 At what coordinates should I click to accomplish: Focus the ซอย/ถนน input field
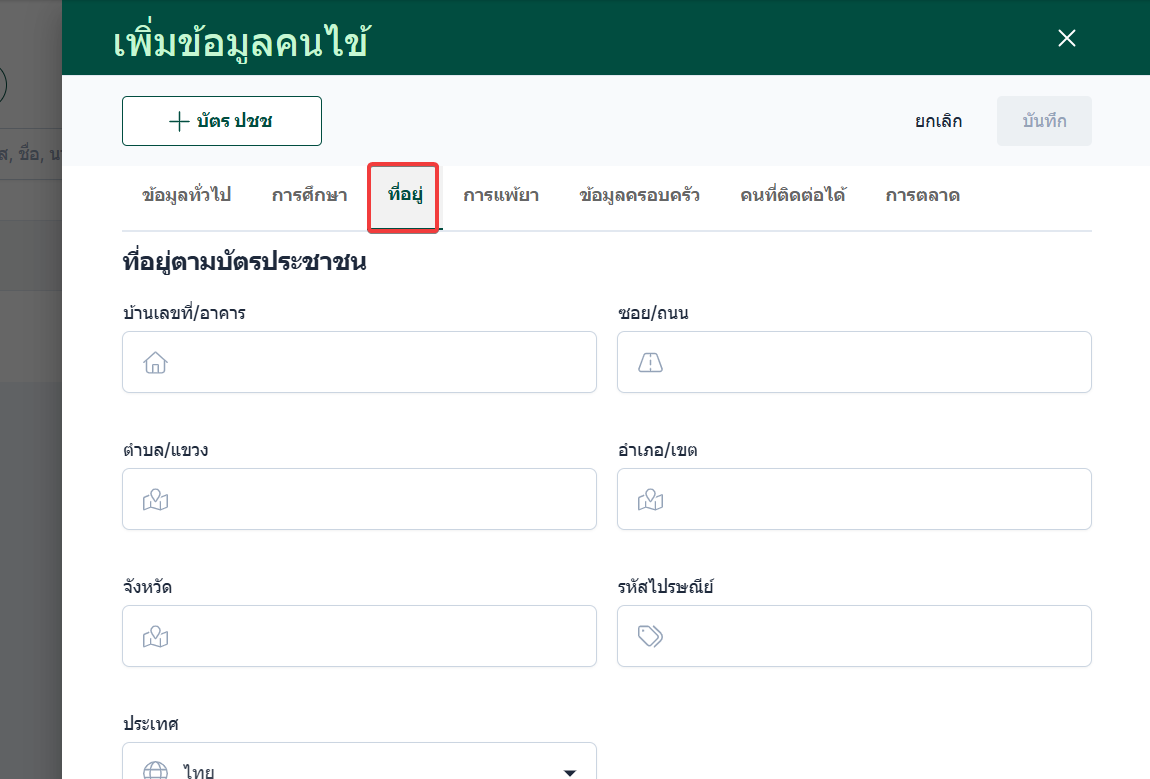coord(854,362)
